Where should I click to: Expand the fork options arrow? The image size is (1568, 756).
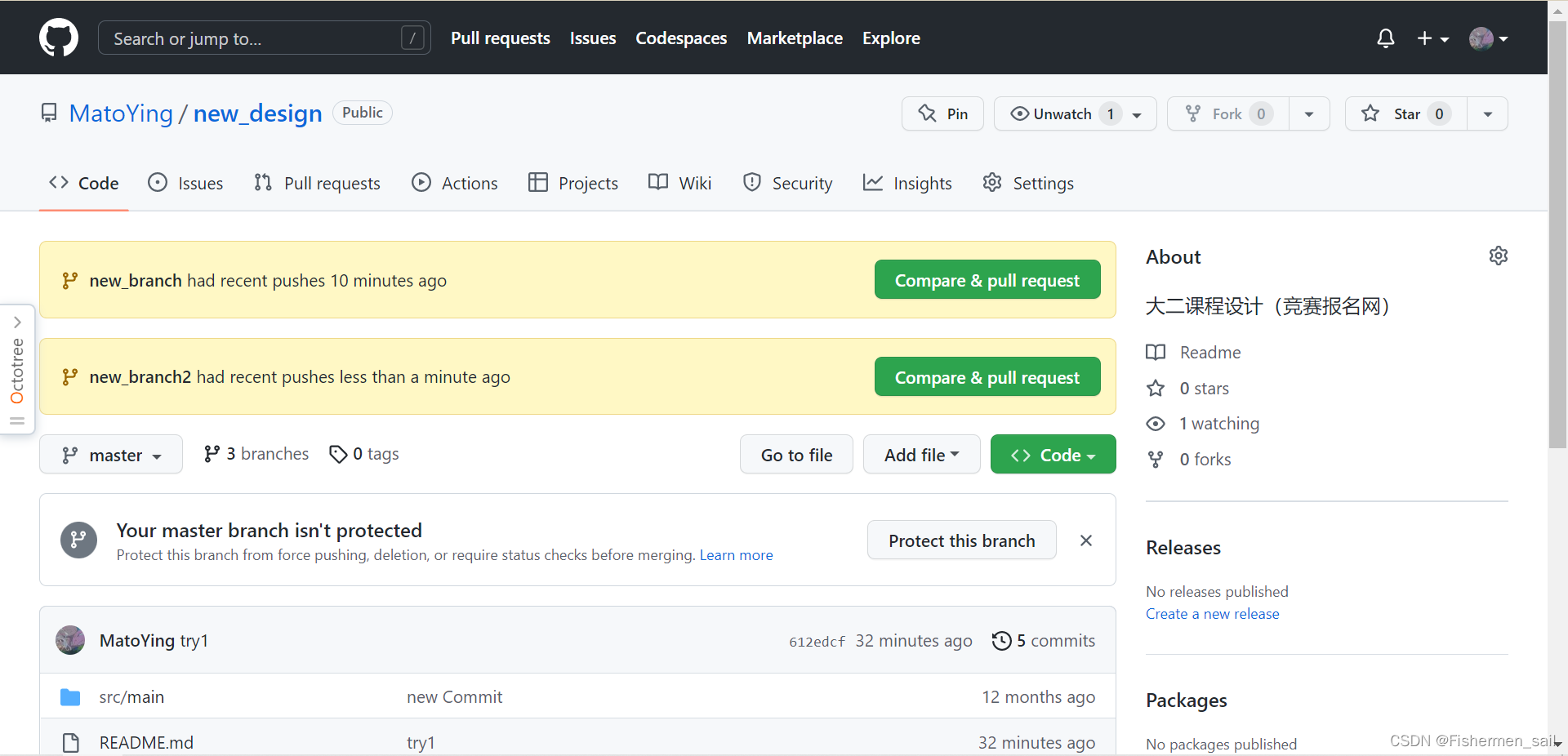[x=1309, y=113]
